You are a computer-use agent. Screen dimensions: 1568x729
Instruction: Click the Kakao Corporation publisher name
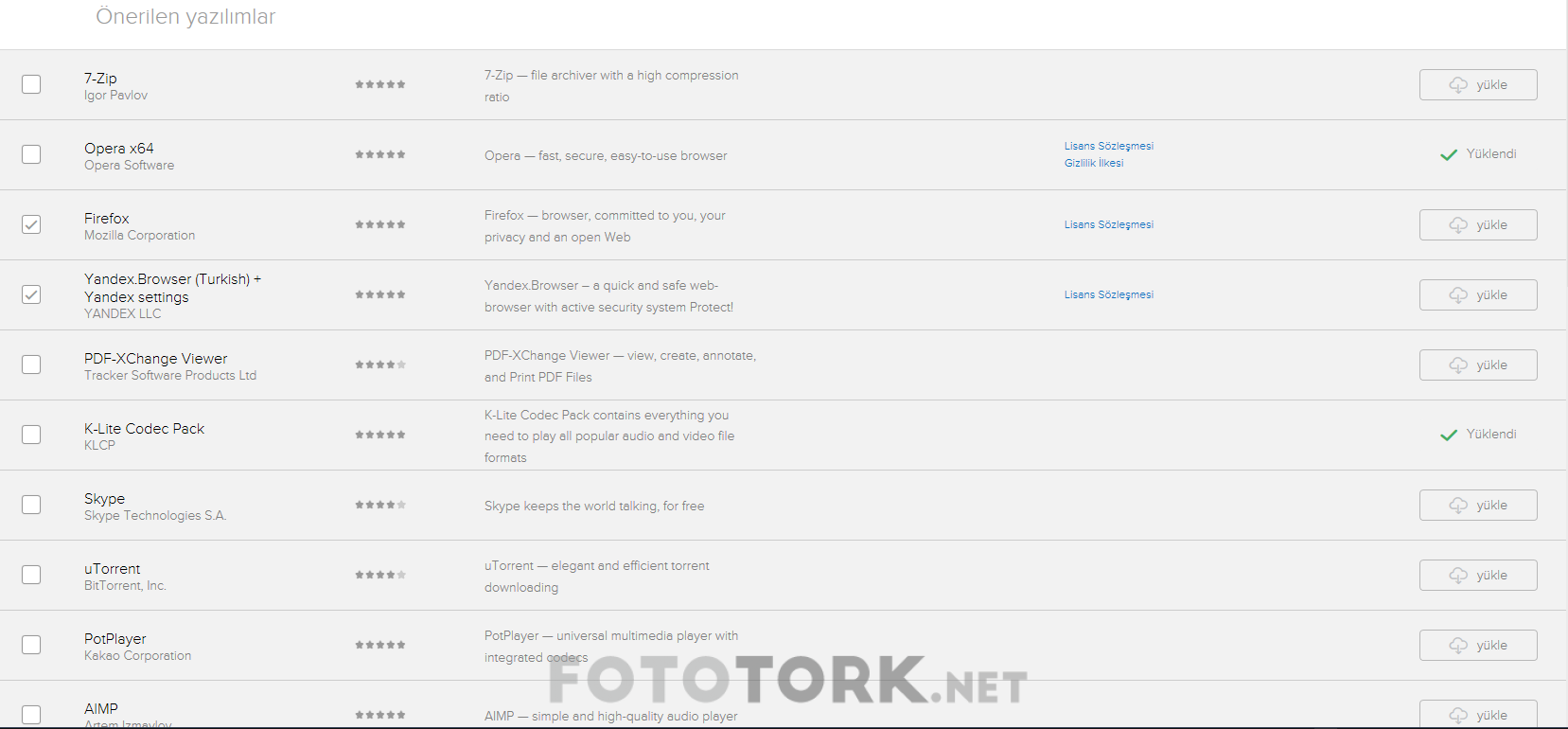pos(137,656)
